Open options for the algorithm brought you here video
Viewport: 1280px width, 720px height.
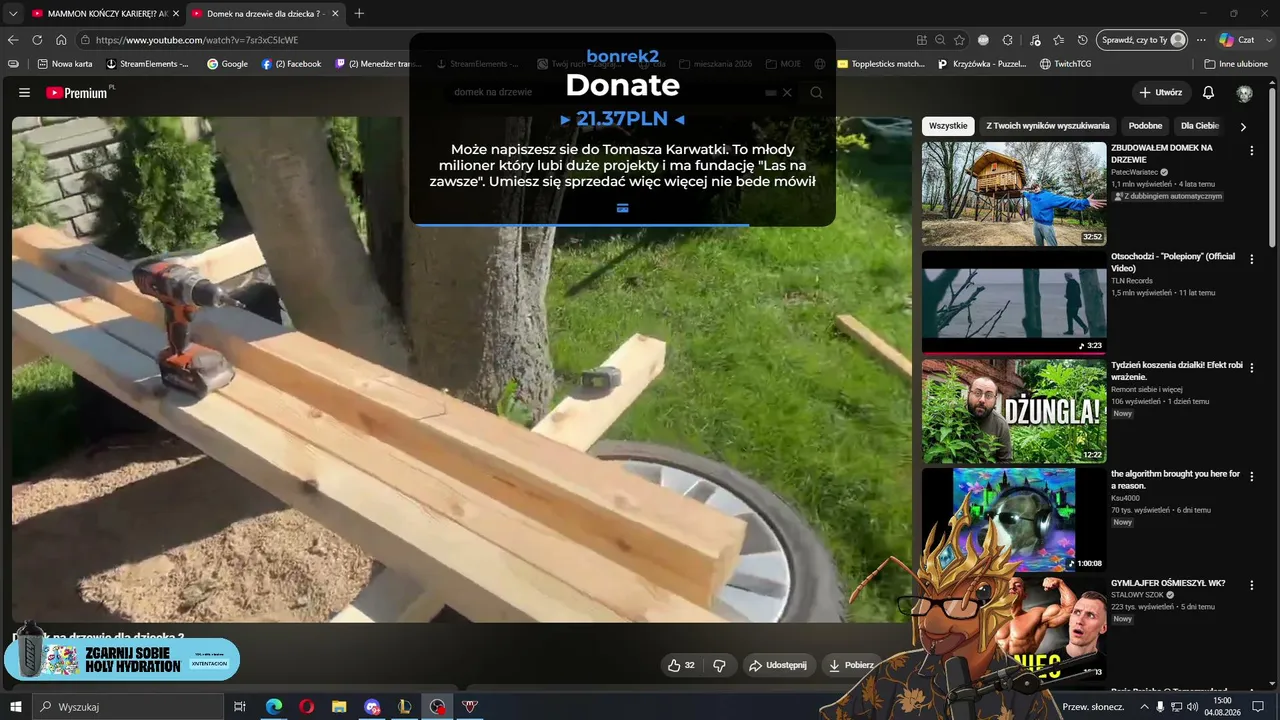coord(1252,477)
